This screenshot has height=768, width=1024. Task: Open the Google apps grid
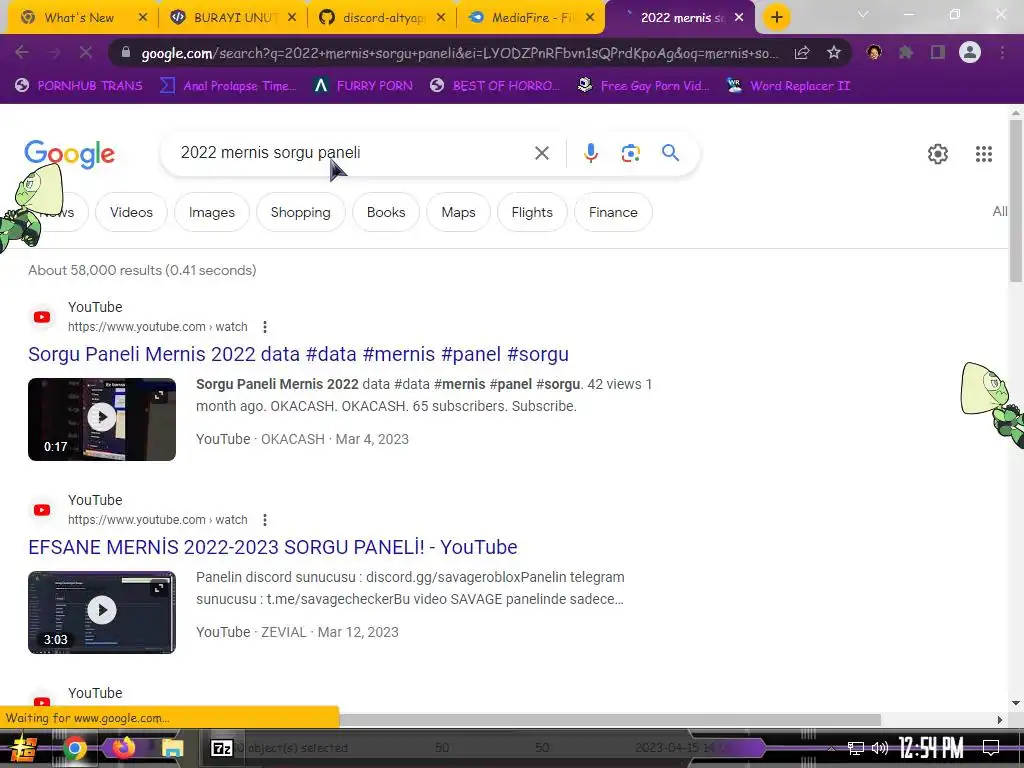[984, 154]
